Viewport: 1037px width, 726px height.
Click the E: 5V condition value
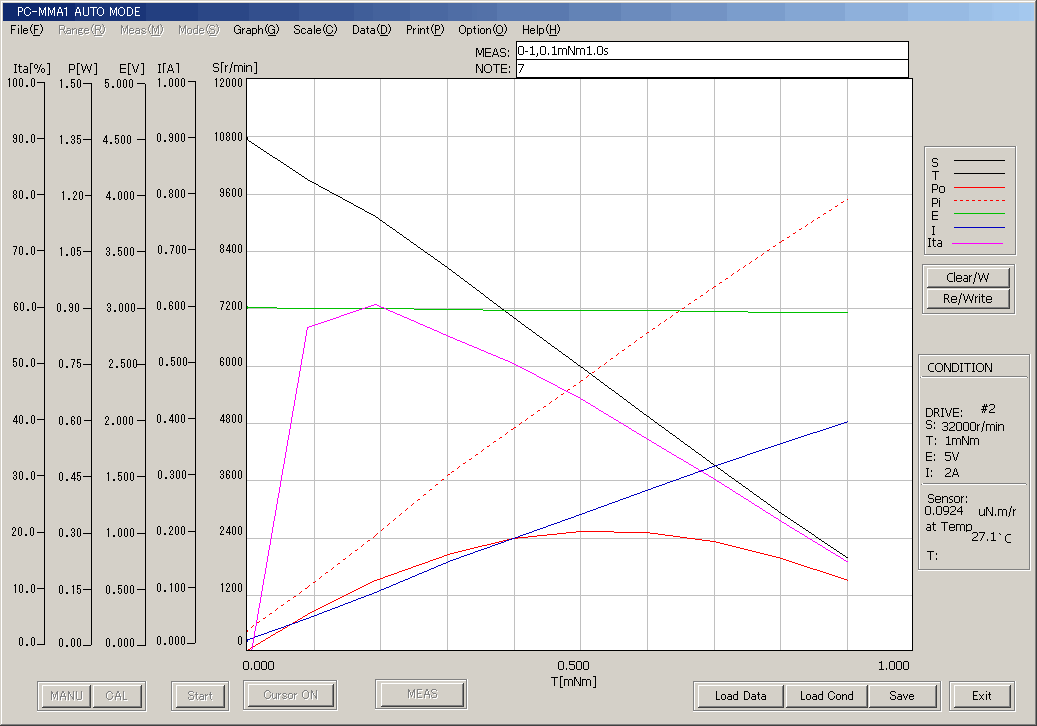(x=942, y=457)
